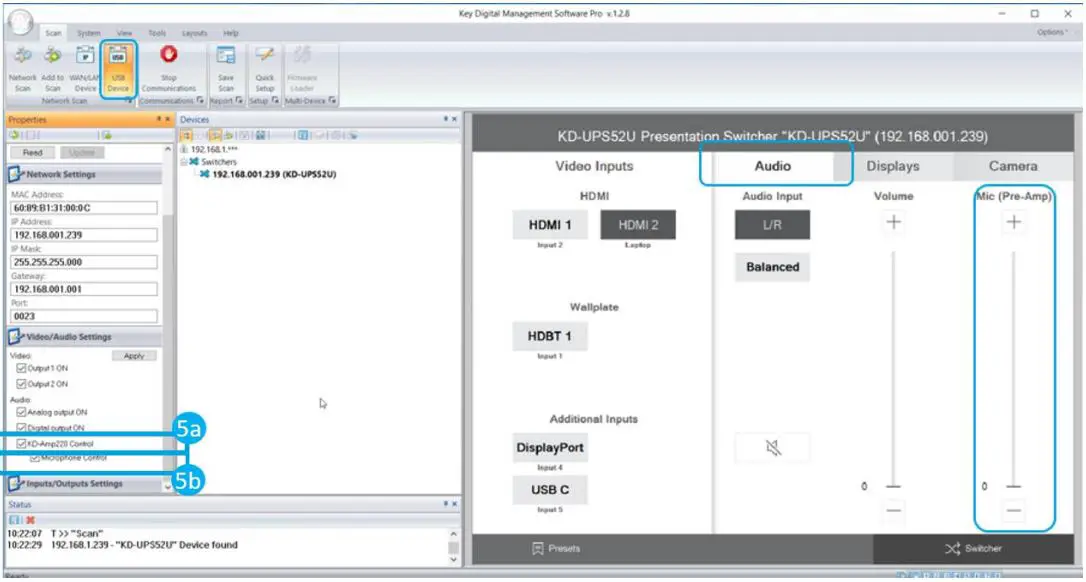Toggle Output 1 ON checkbox
Viewport: 1086px width, 582px height.
(x=21, y=368)
